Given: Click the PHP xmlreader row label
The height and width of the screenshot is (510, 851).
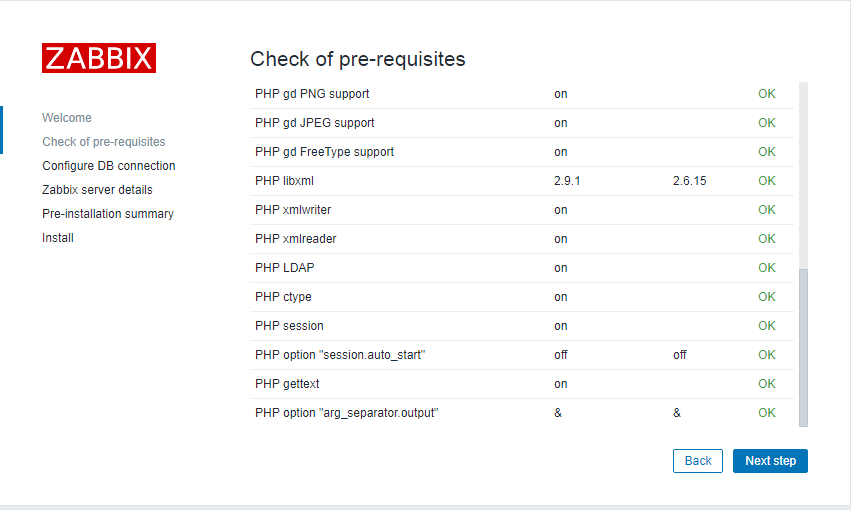Looking at the screenshot, I should pos(296,239).
